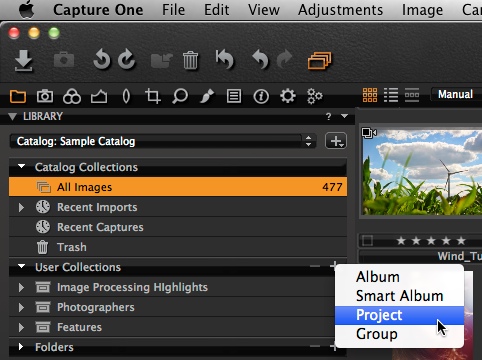Click the Undo arrow icon
The width and height of the screenshot is (482, 360).
coord(260,60)
